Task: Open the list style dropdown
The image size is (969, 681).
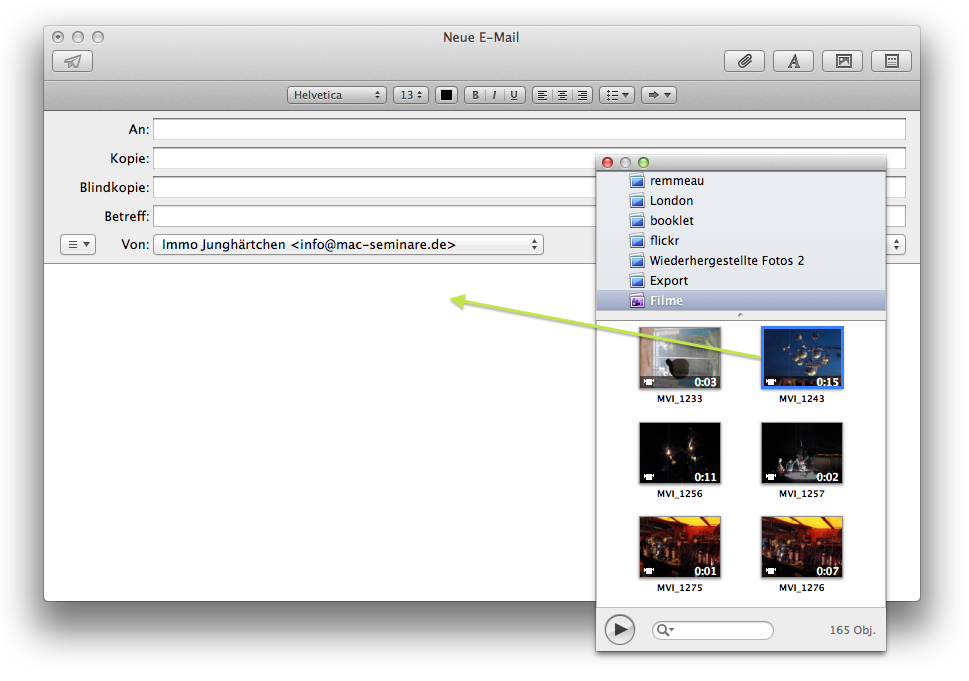Action: pos(617,95)
